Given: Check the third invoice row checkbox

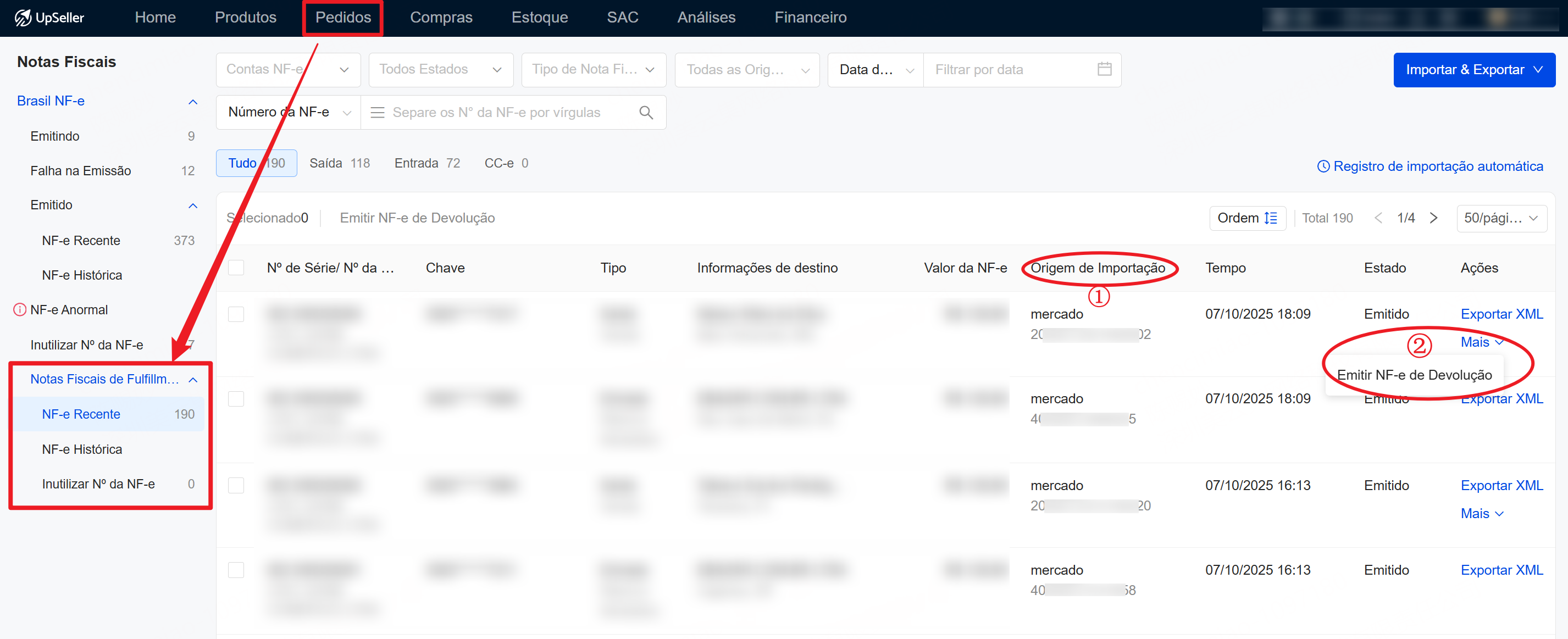Looking at the screenshot, I should coord(236,485).
